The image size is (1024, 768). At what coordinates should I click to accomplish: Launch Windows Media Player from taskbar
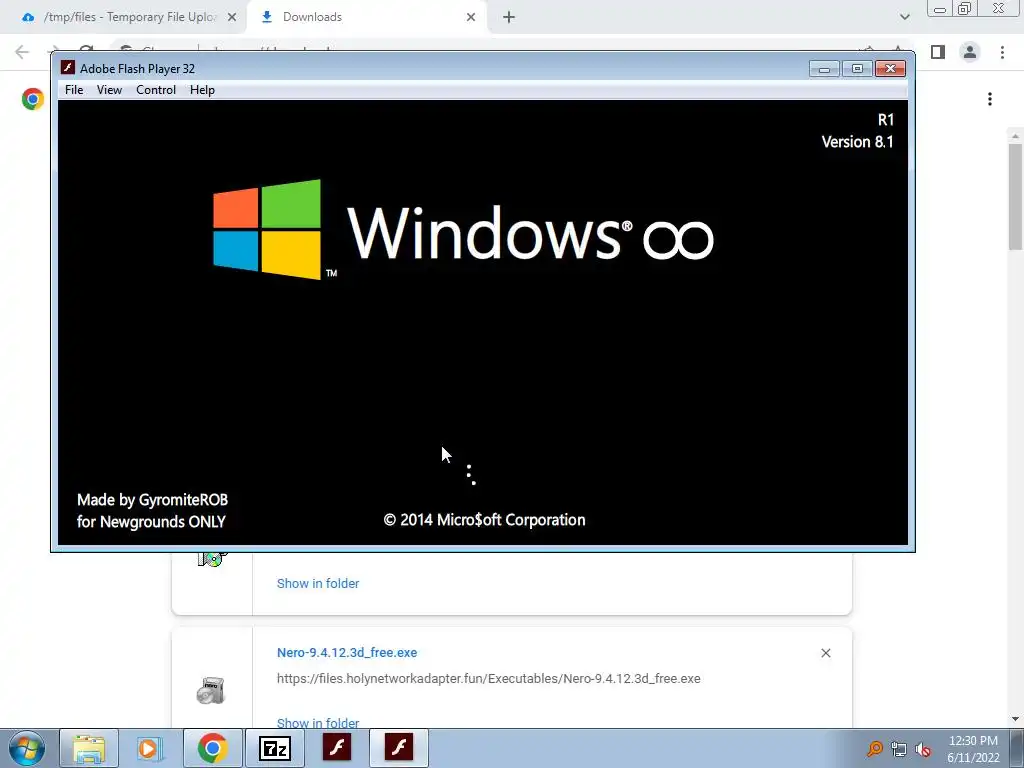point(150,748)
